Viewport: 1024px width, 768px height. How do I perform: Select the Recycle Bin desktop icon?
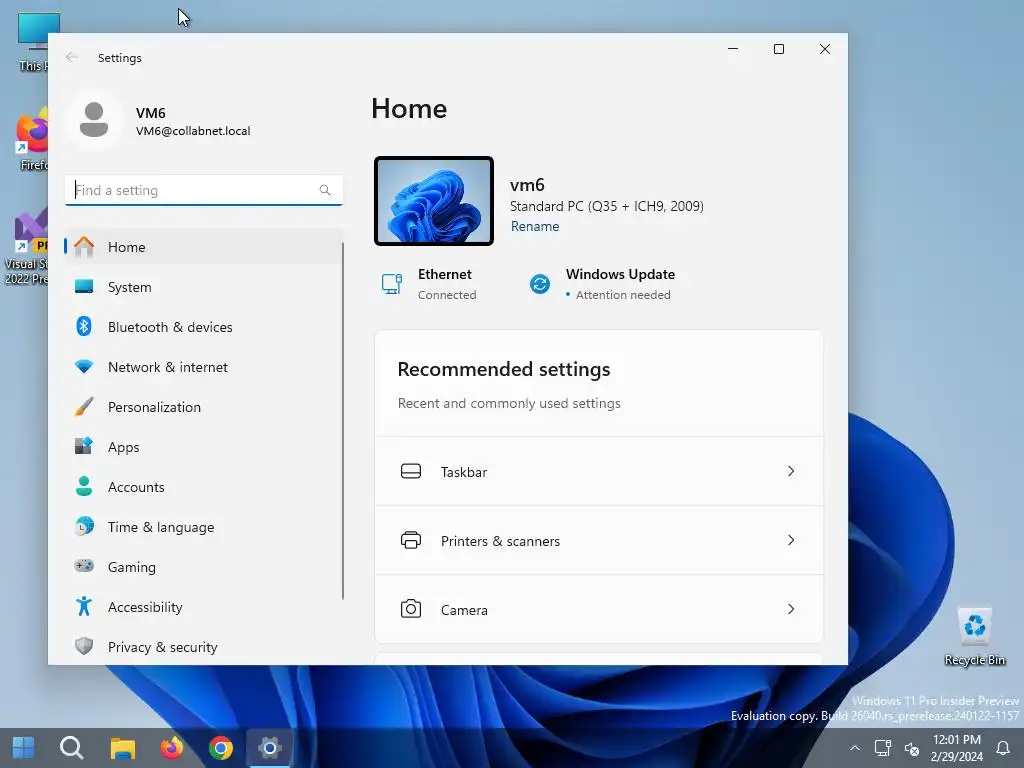[974, 637]
